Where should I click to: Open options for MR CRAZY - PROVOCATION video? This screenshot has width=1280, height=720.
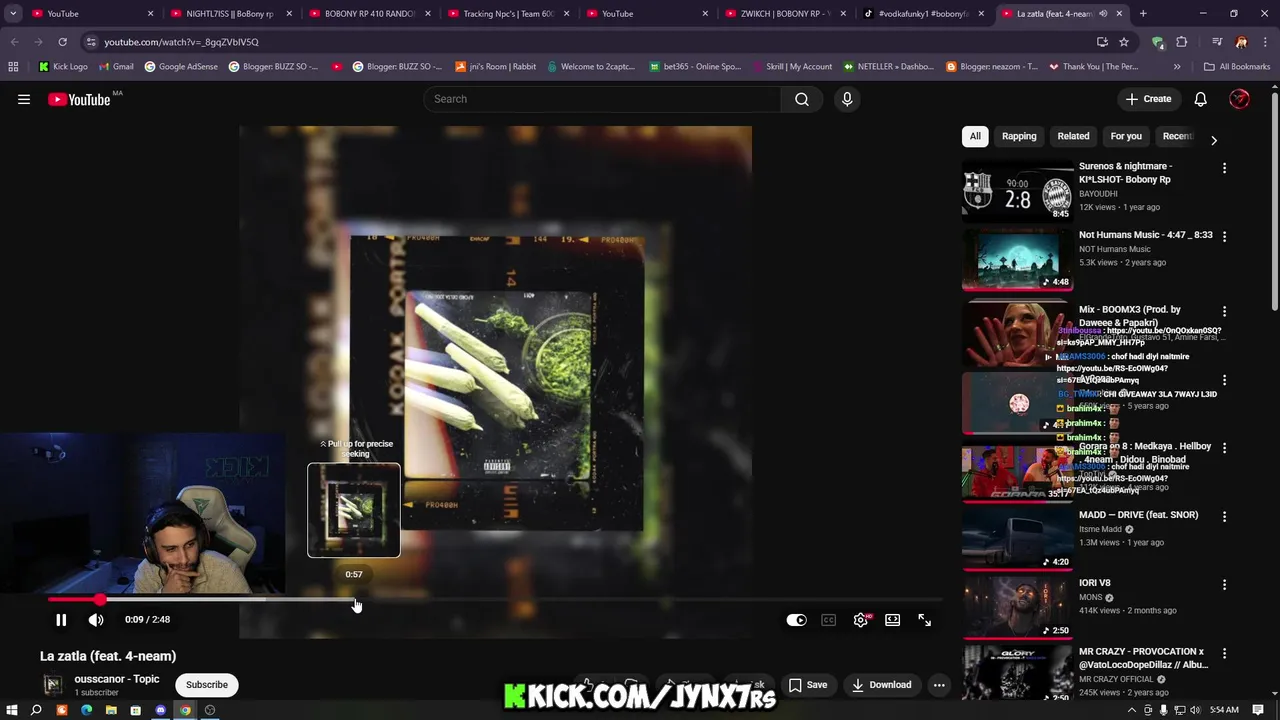click(x=1224, y=653)
